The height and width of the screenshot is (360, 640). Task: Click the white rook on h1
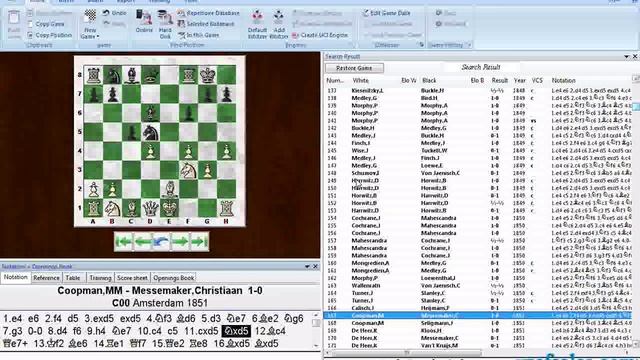[x=227, y=208]
